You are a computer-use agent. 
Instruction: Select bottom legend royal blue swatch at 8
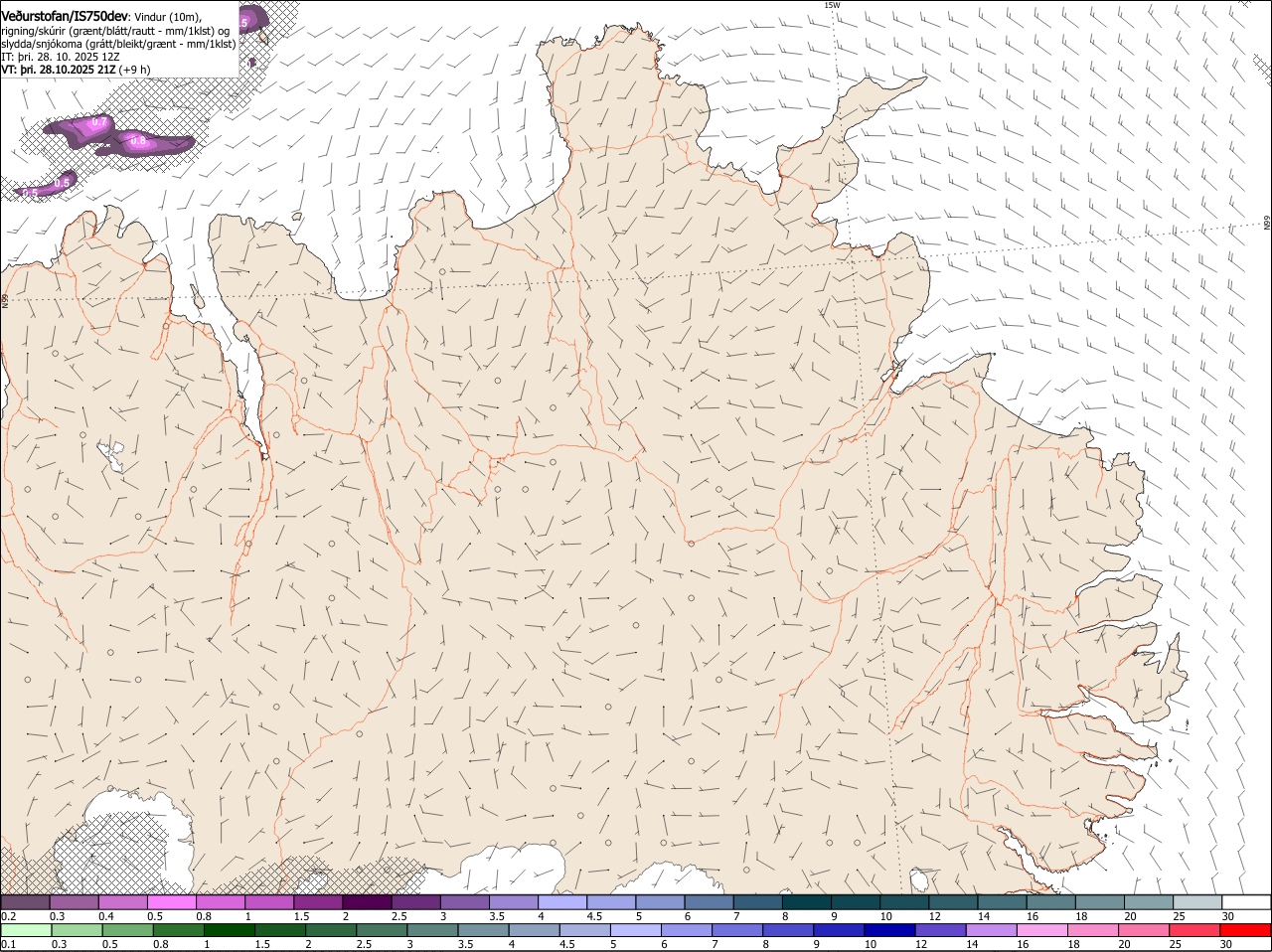click(x=788, y=930)
